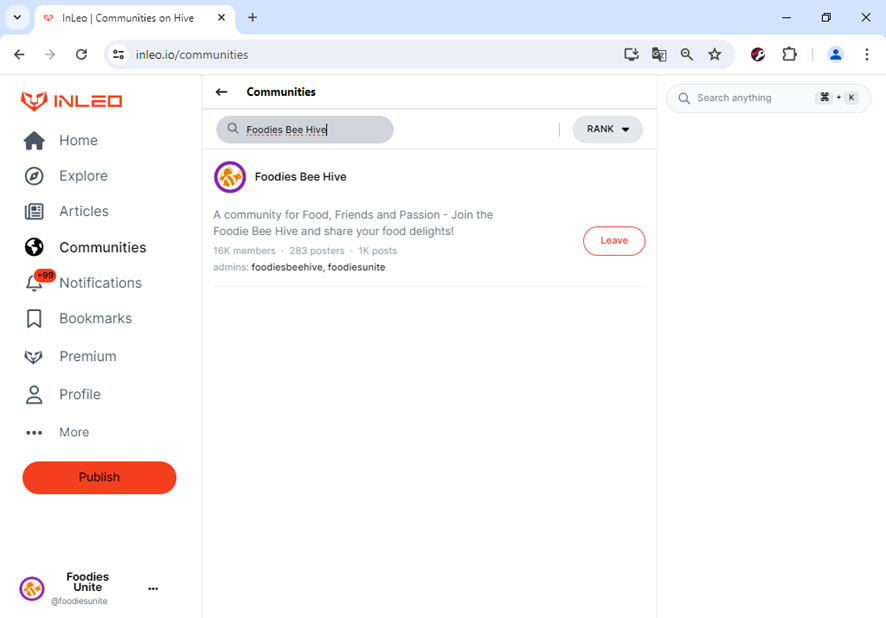The height and width of the screenshot is (618, 886).
Task: Open the Premium page icon
Action: click(x=34, y=357)
